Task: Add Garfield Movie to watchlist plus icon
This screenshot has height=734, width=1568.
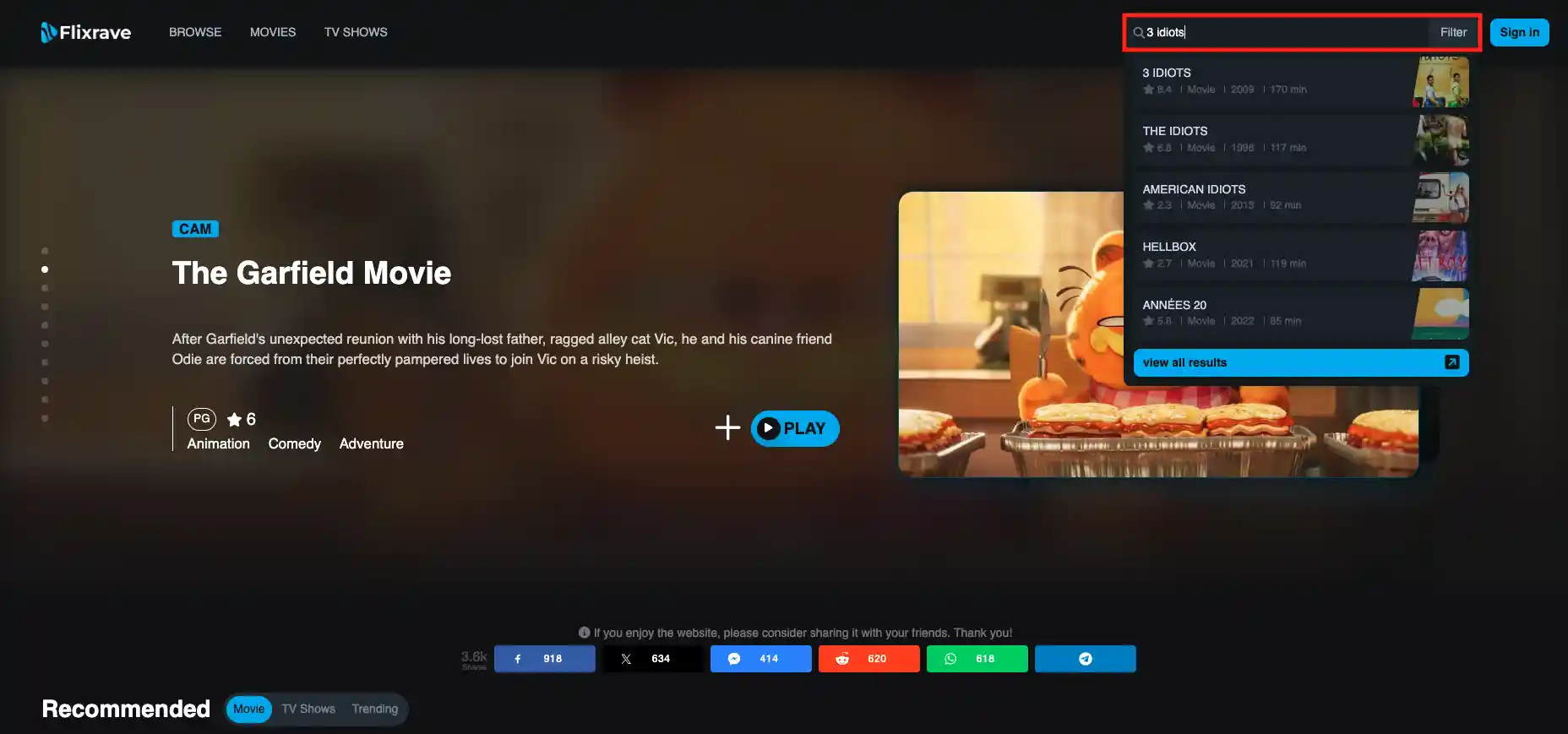Action: 727,427
